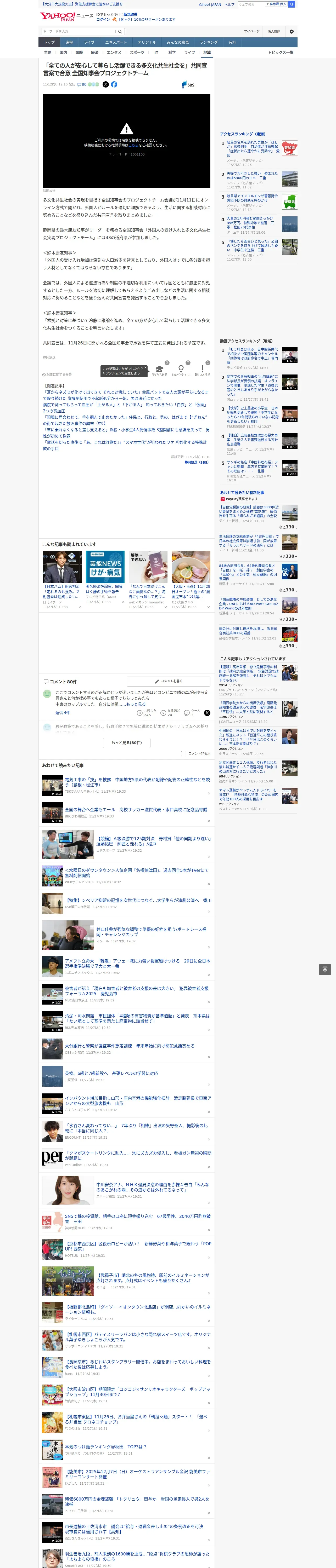Click the blue search button in top bar
The width and height of the screenshot is (336, 1568).
[292, 4]
